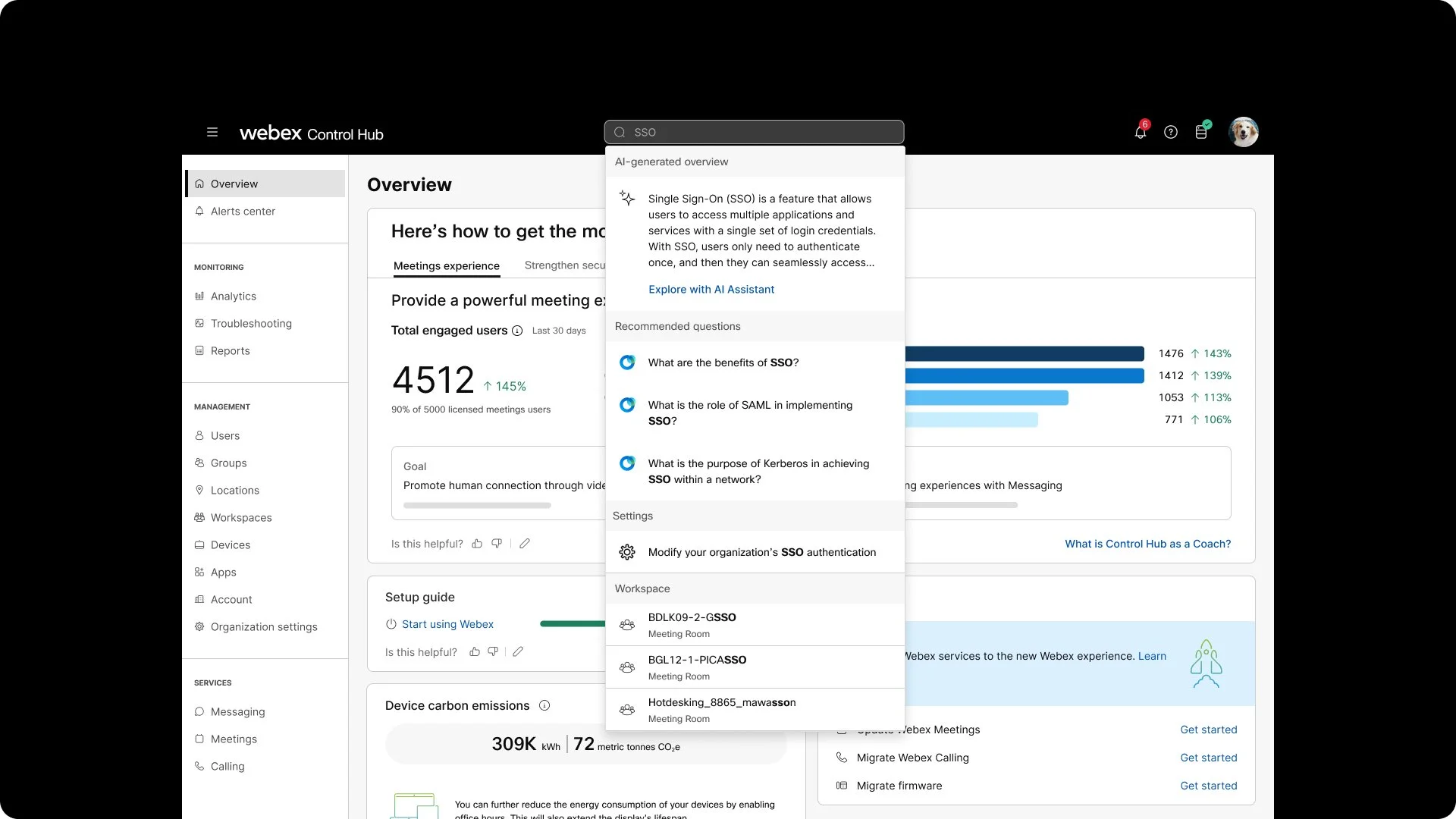This screenshot has height=819, width=1456.
Task: Click the Apps sidebar icon
Action: tap(199, 572)
